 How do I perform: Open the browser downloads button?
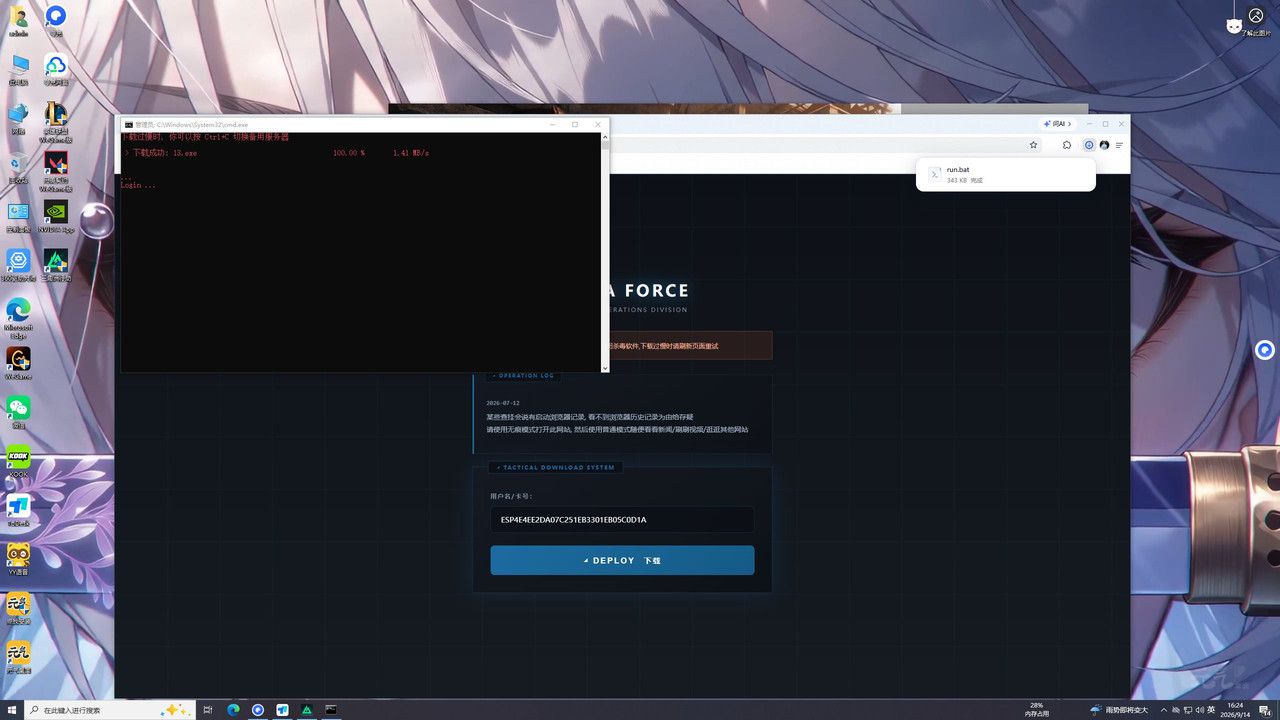[1089, 145]
